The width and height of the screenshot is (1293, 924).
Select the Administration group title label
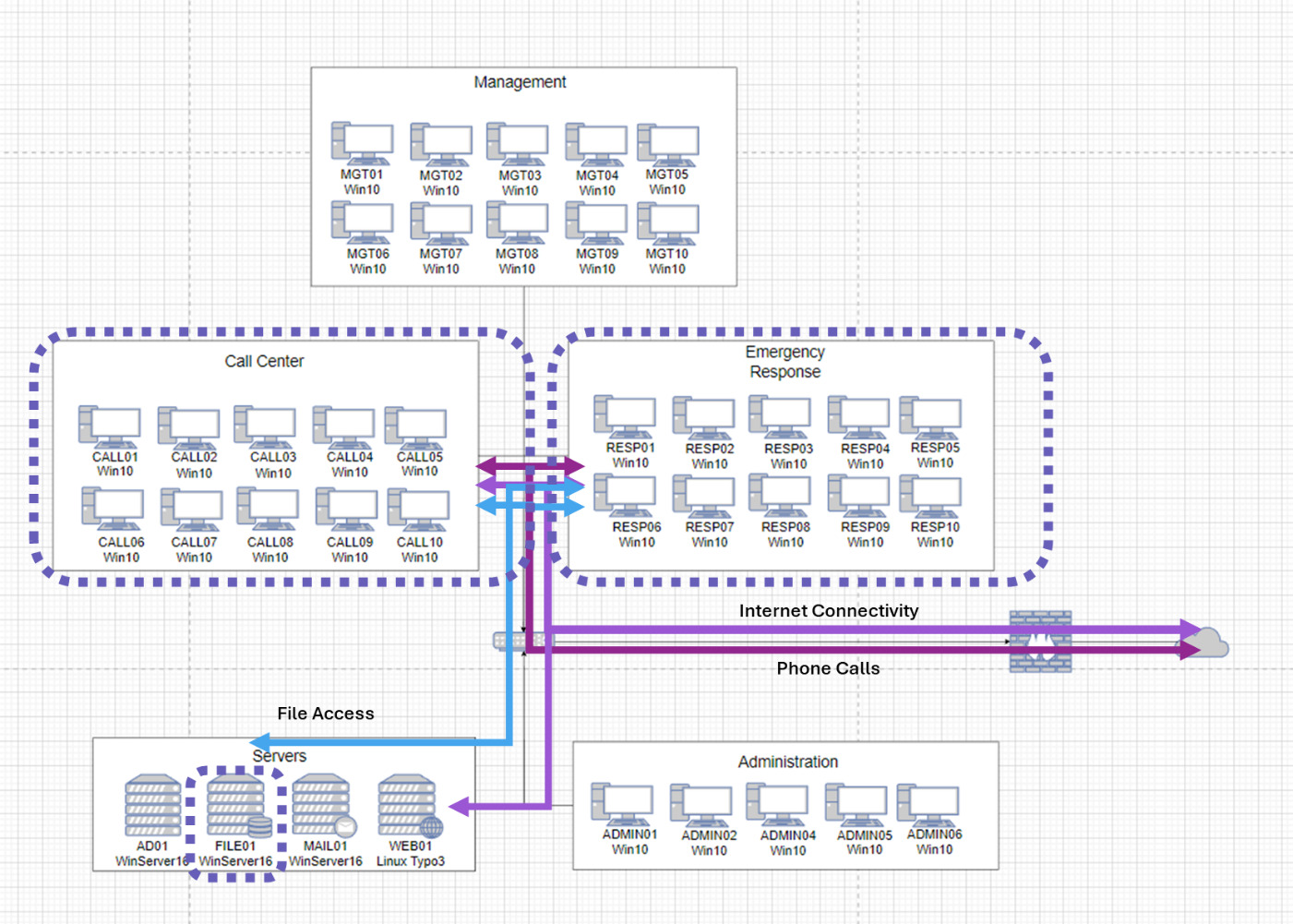tap(788, 762)
